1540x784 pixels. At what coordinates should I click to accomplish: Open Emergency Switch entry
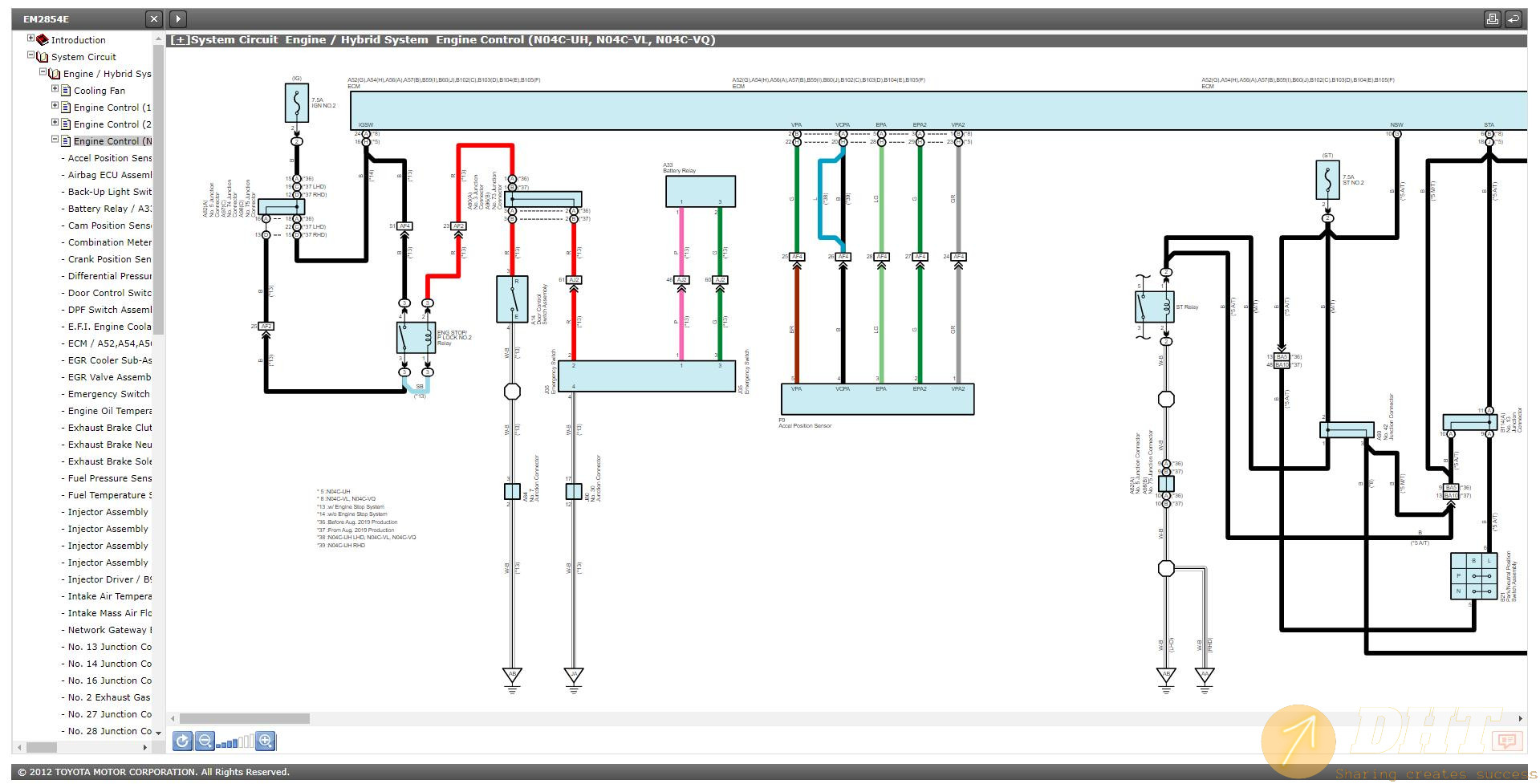(x=108, y=394)
